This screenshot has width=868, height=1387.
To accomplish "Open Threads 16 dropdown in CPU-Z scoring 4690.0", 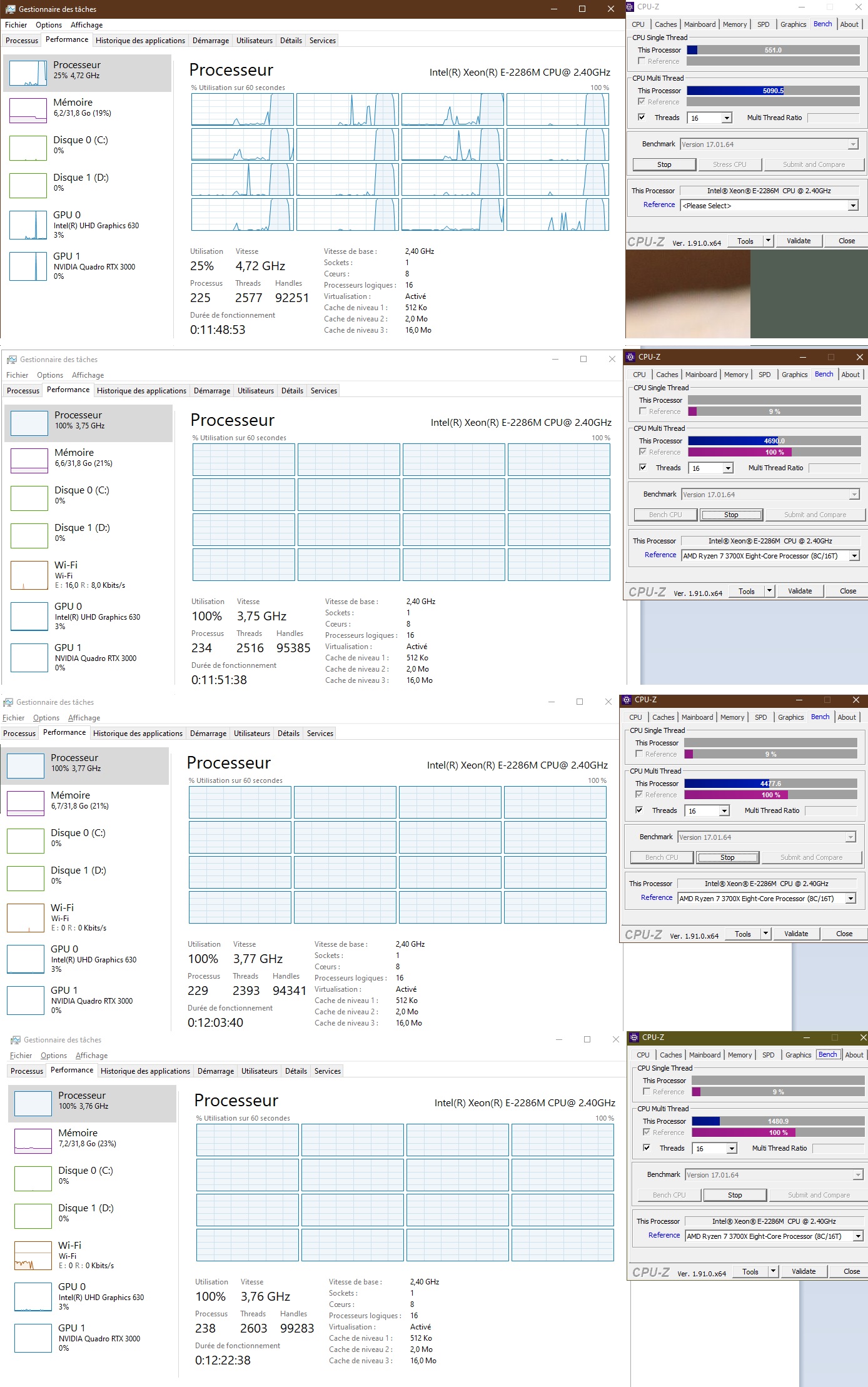I will click(x=728, y=468).
